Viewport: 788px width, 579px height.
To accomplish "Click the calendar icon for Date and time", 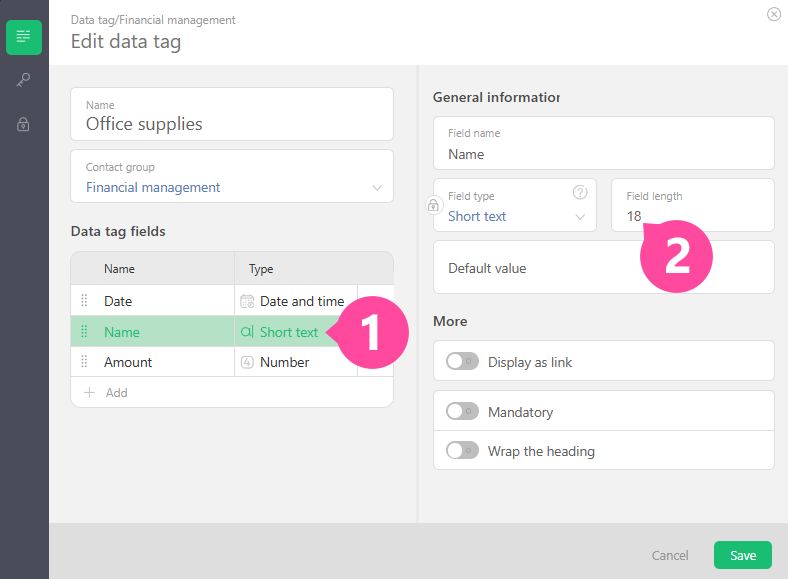I will (x=247, y=301).
